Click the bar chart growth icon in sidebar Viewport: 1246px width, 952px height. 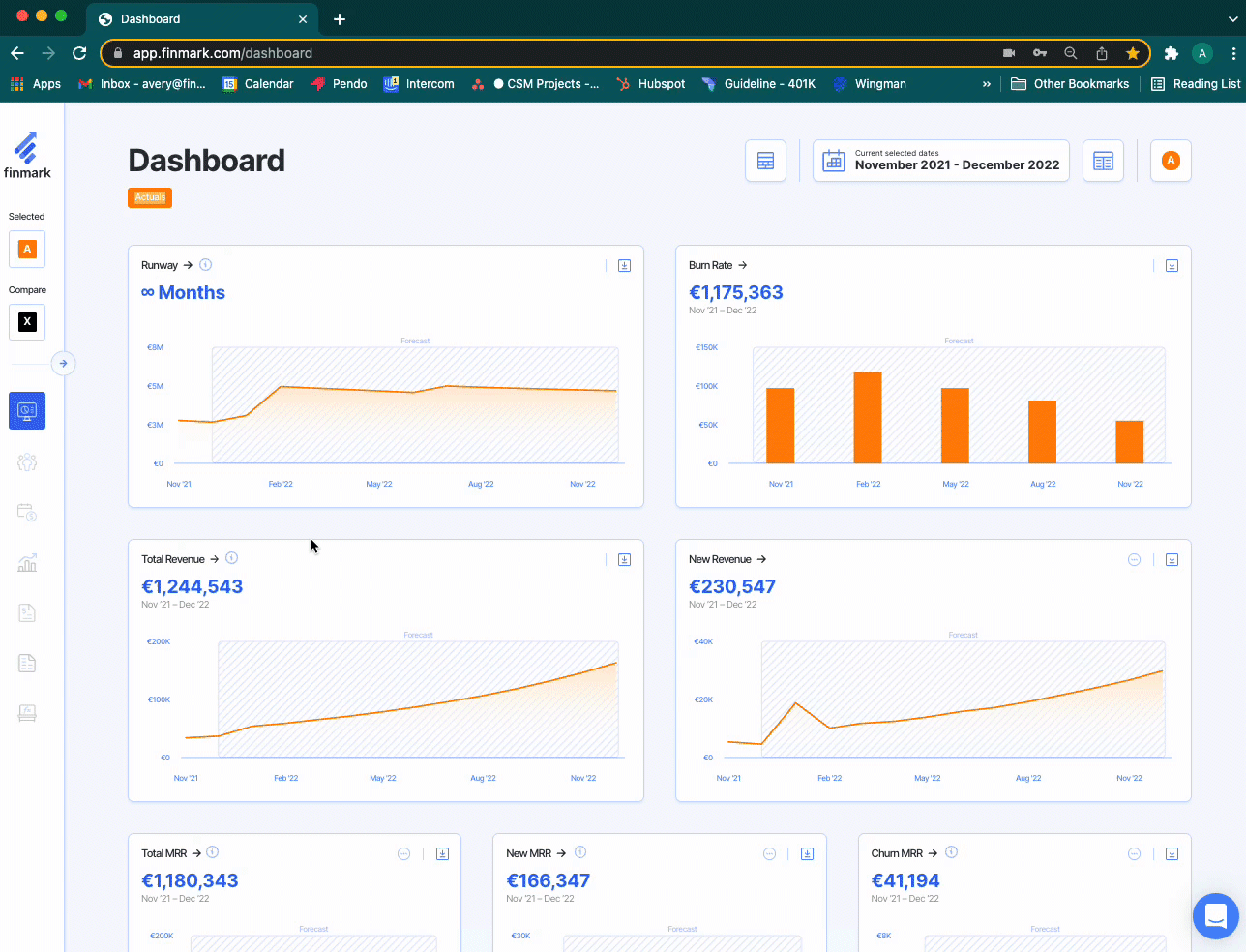[27, 563]
